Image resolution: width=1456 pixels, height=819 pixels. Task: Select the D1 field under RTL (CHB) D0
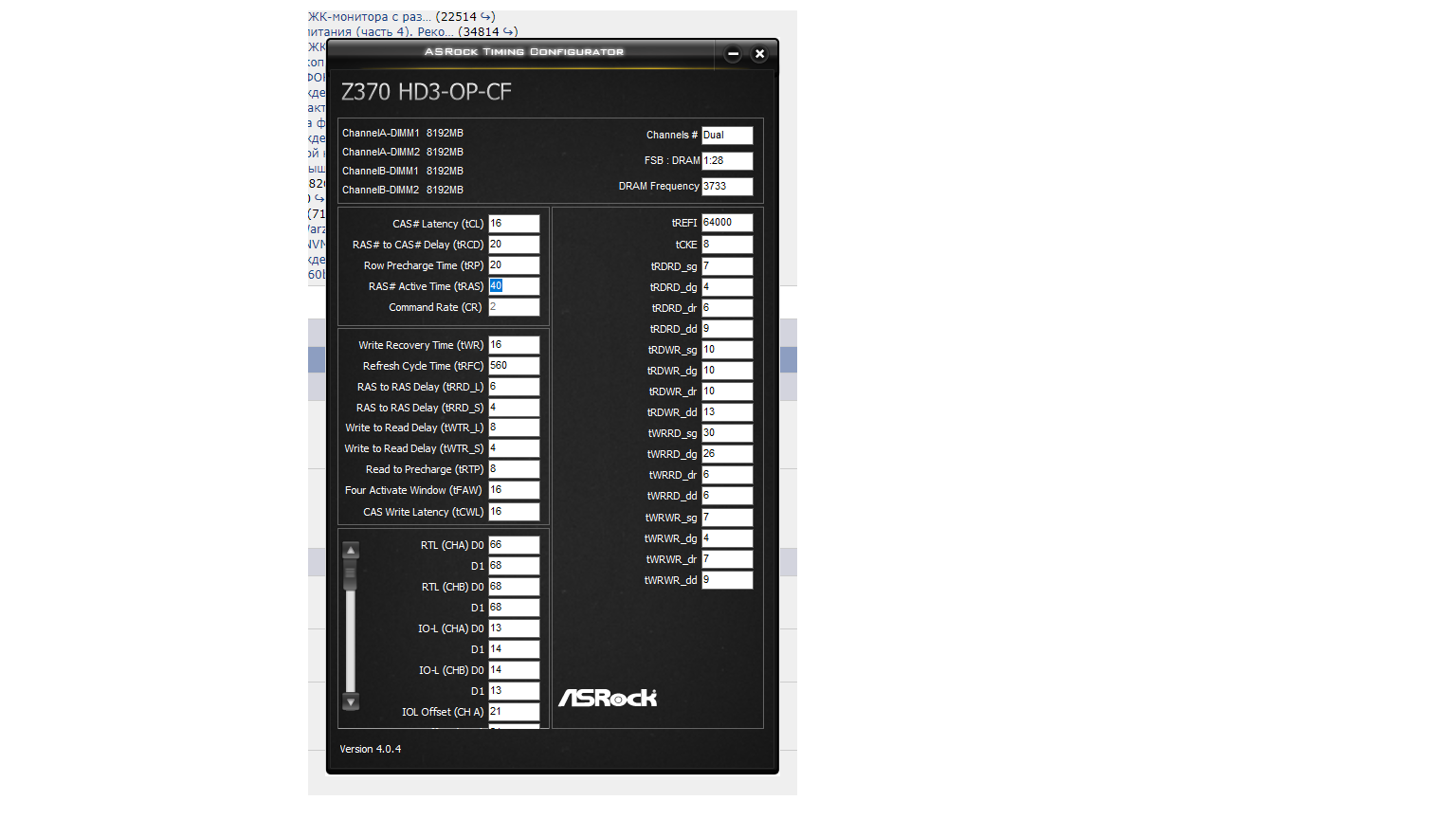(514, 608)
